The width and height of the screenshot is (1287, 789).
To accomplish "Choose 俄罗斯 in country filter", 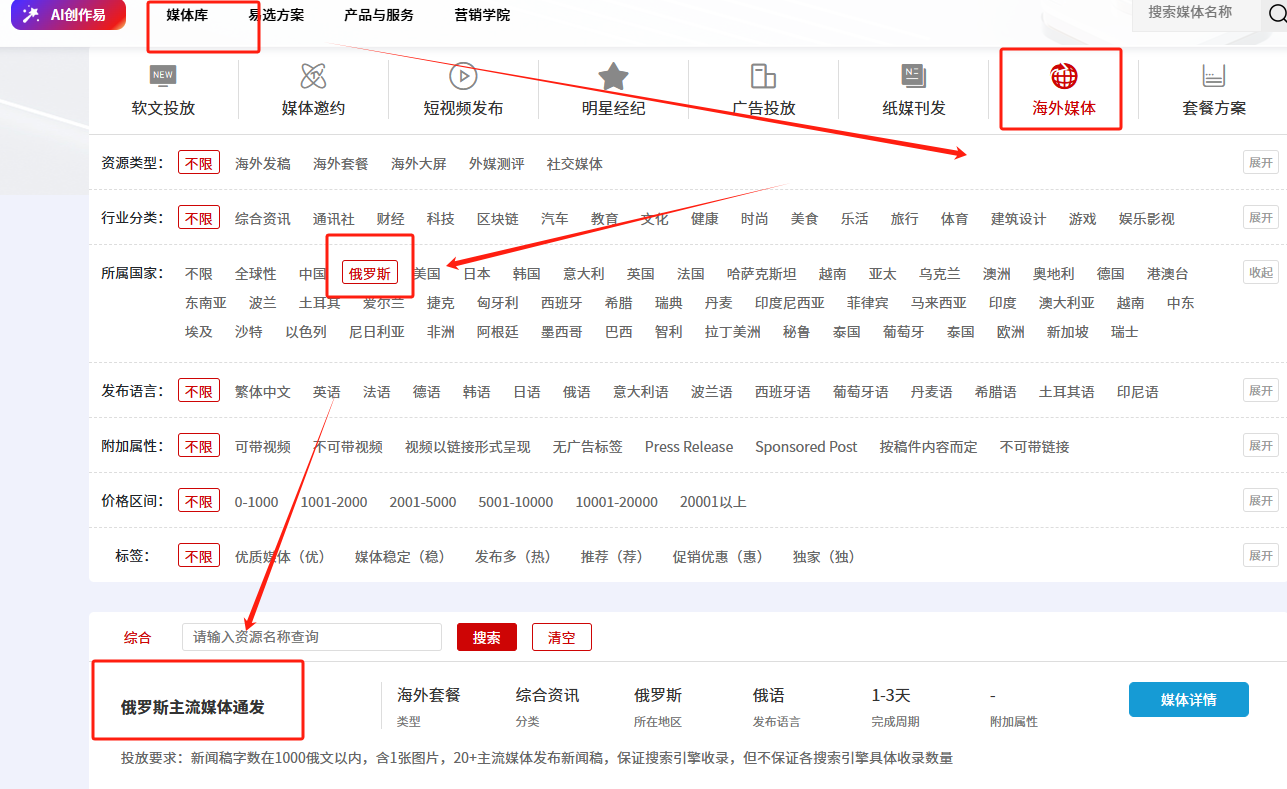I will pos(370,273).
